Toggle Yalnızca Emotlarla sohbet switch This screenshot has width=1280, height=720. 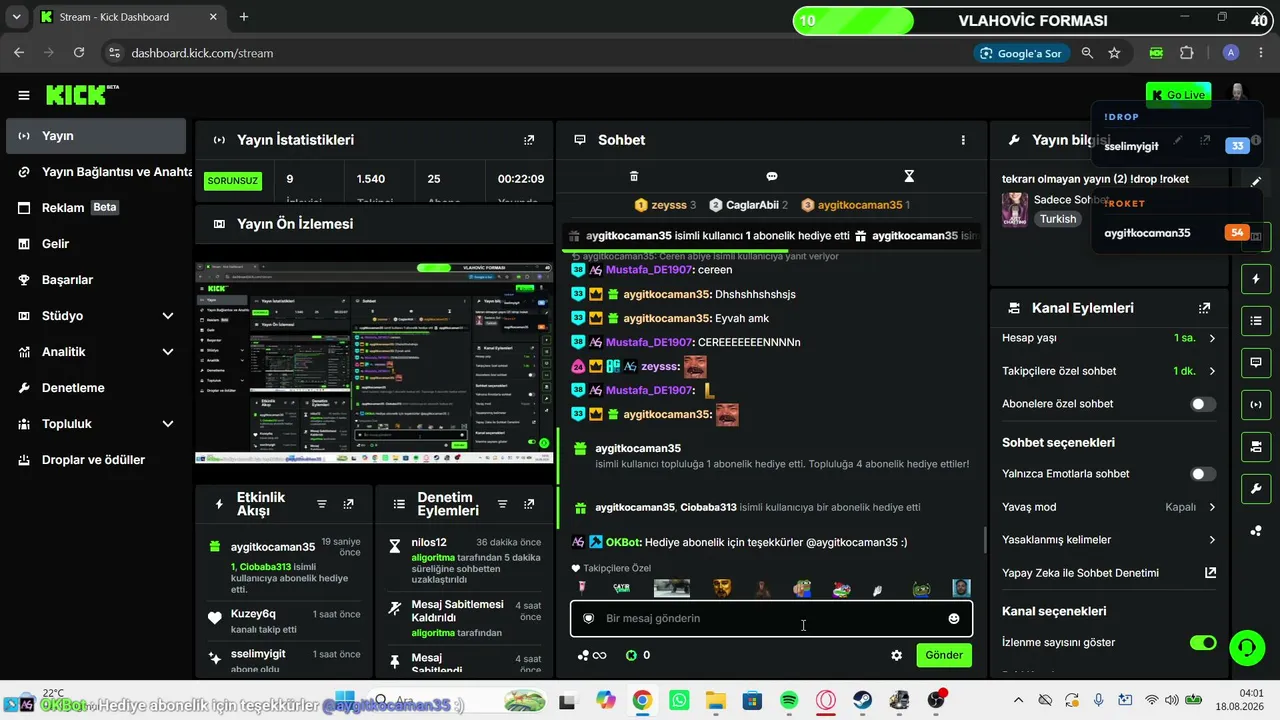pos(1203,474)
